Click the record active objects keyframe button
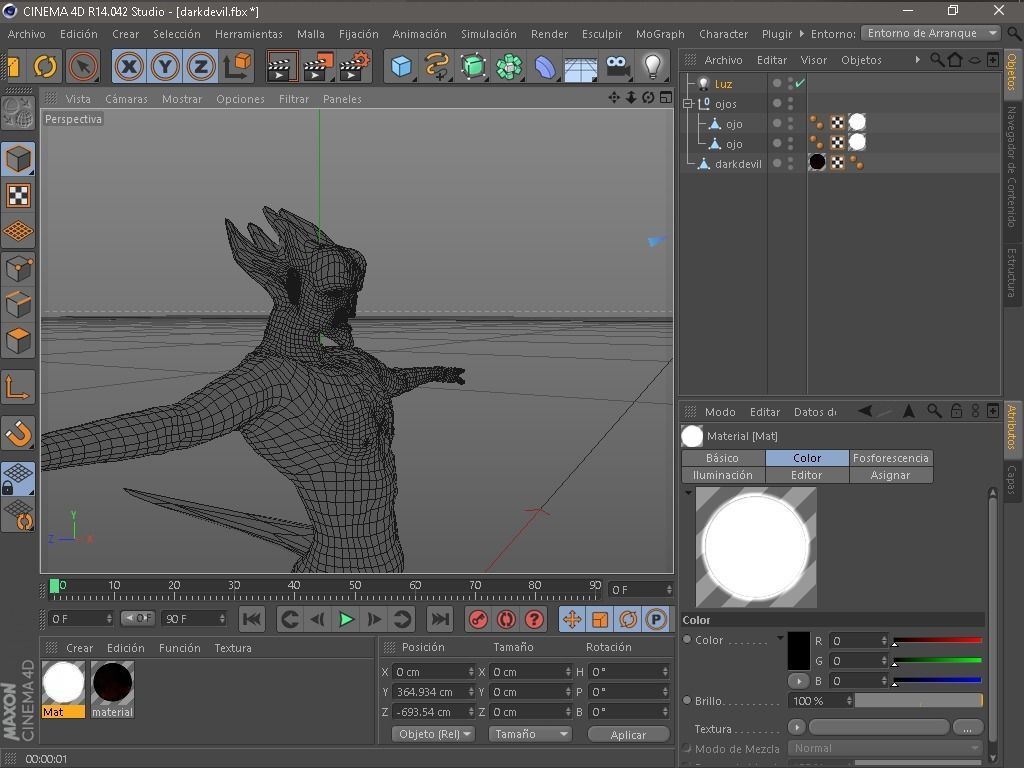The height and width of the screenshot is (768, 1024). [478, 619]
